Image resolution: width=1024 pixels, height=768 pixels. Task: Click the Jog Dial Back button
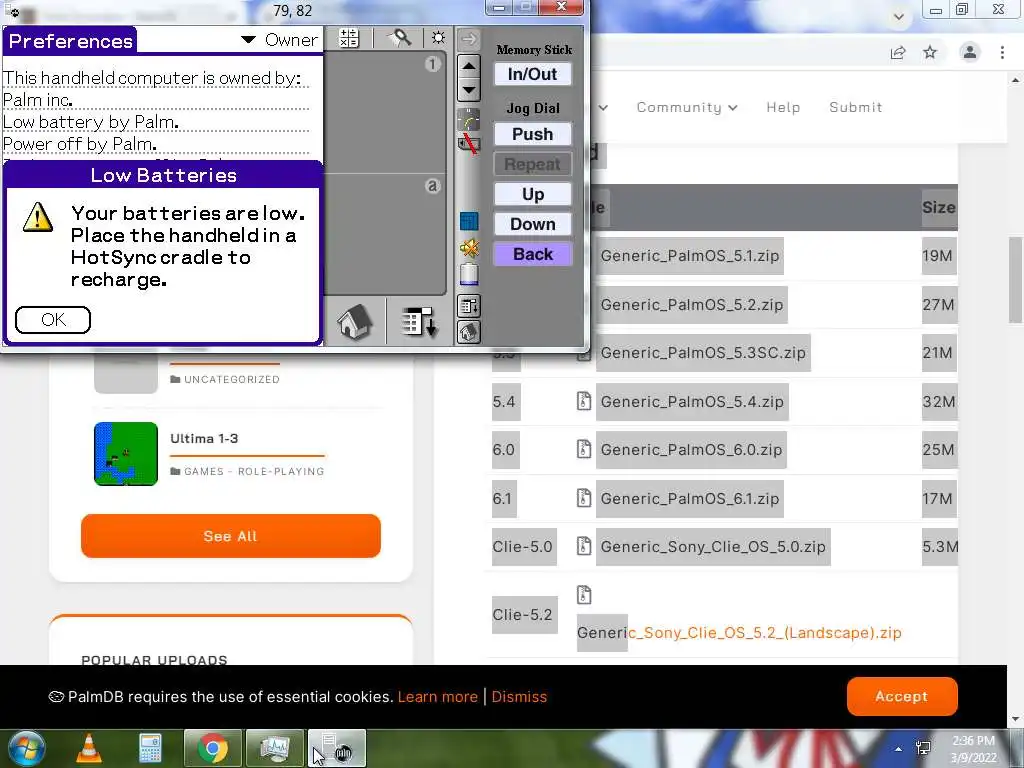[x=533, y=254]
